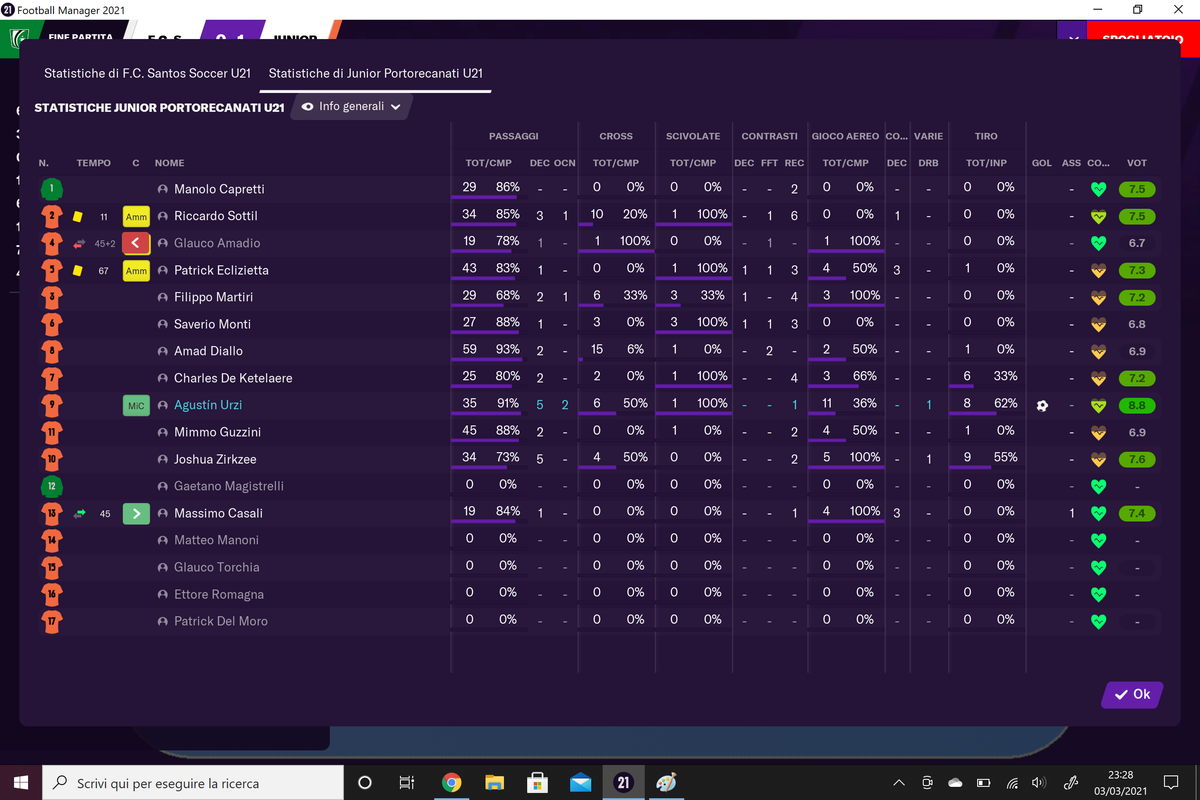The width and height of the screenshot is (1200, 800).
Task: Sort by the VOT rating column header
Action: (1137, 163)
